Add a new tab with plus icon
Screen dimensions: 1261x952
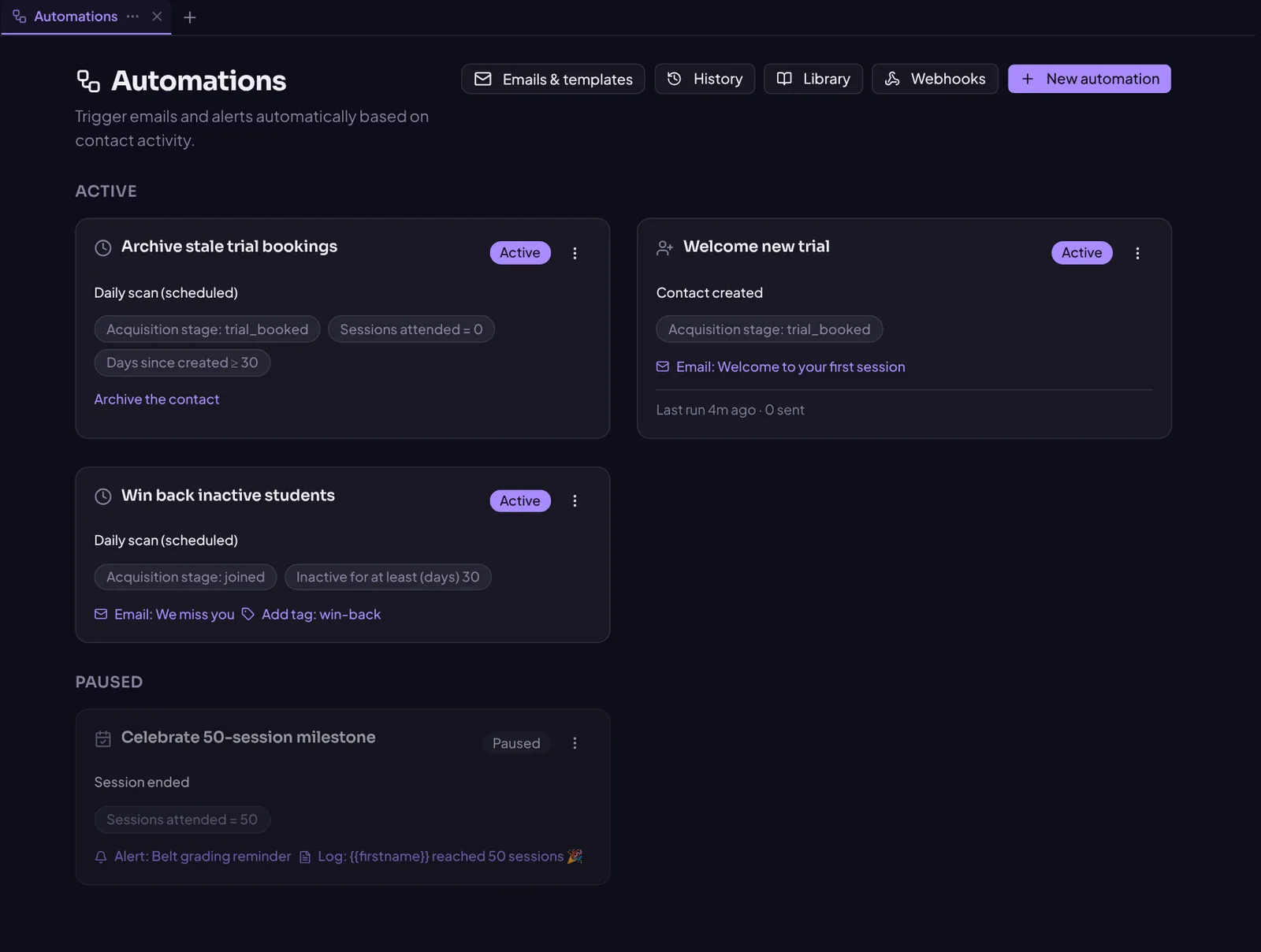point(189,17)
